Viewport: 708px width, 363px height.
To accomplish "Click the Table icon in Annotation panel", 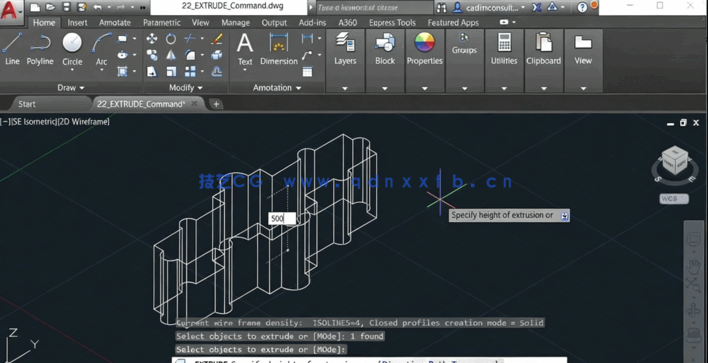I will [307, 72].
